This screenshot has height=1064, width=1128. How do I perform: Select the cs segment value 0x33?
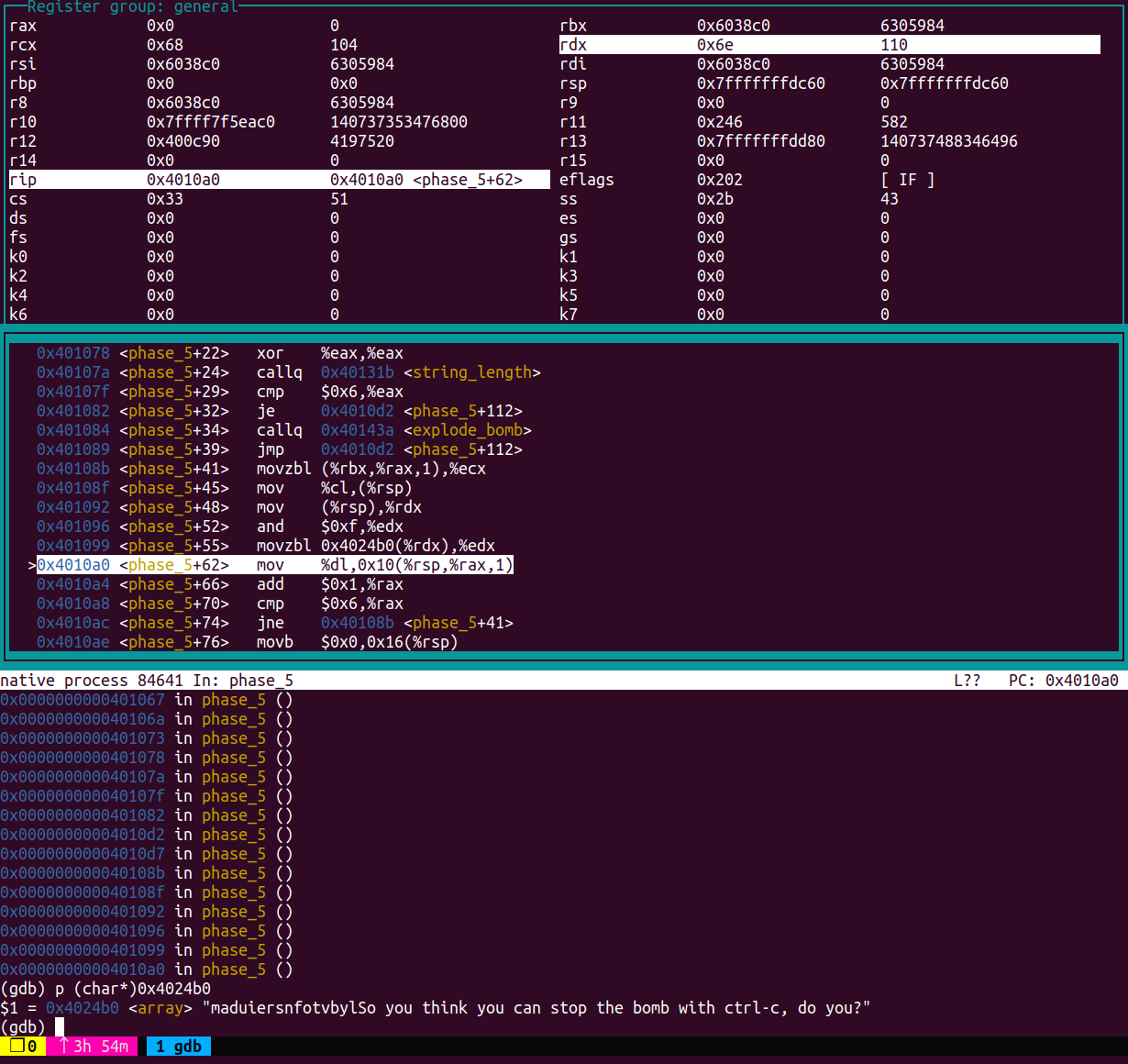tap(165, 199)
